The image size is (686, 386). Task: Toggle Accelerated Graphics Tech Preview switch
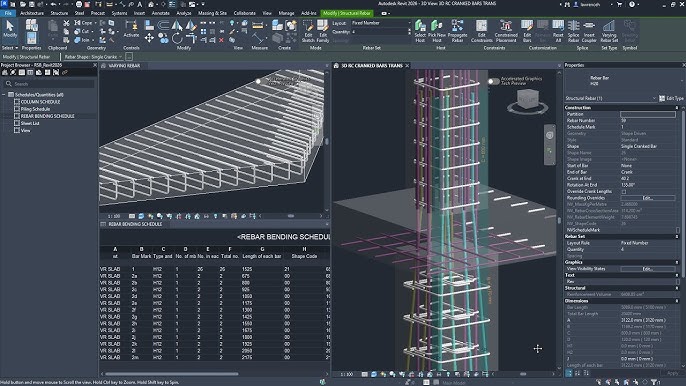click(494, 81)
